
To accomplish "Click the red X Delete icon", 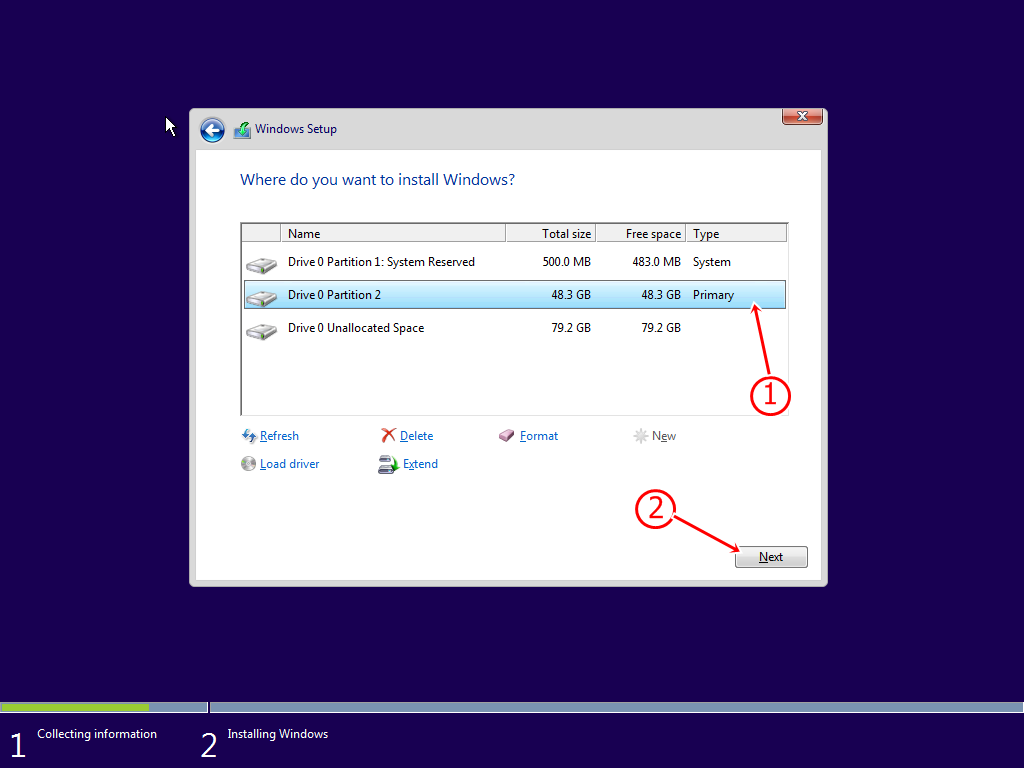I will [389, 435].
